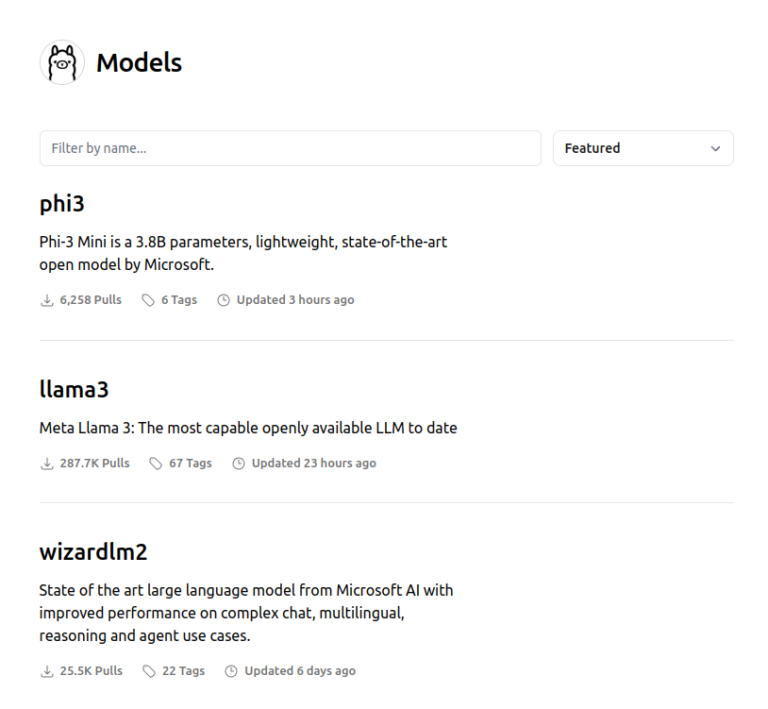The width and height of the screenshot is (768, 709).
Task: Click the clock icon beside Updated 3 hours ago
Action: click(223, 300)
